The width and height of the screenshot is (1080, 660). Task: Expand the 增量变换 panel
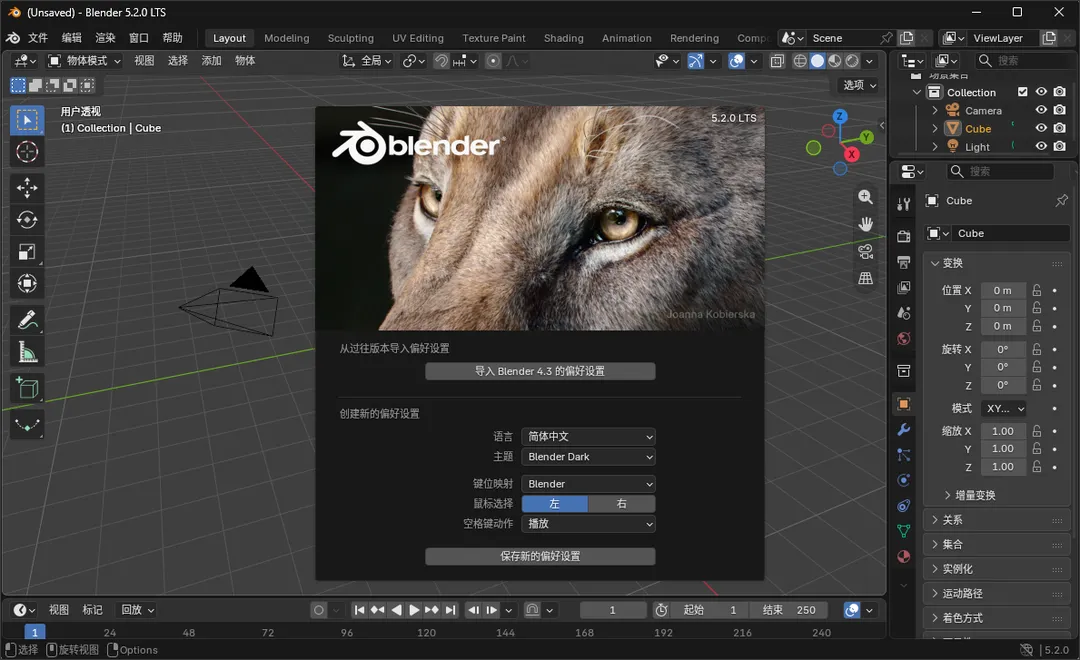969,495
